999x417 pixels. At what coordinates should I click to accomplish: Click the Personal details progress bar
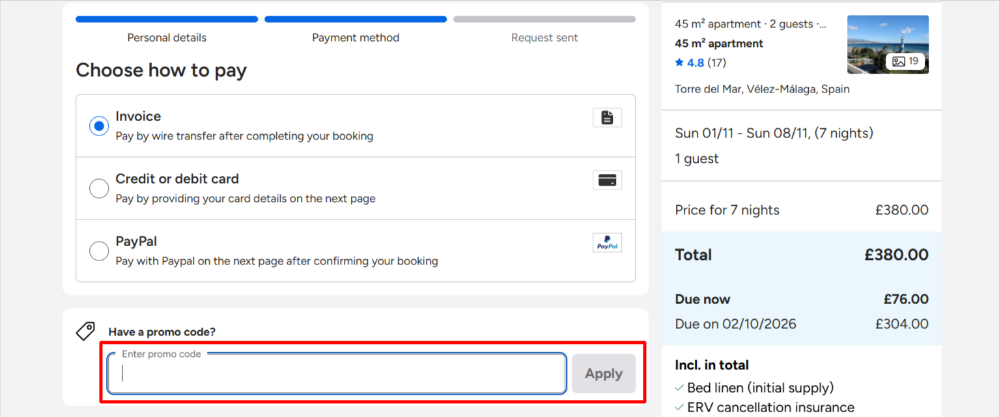click(167, 19)
